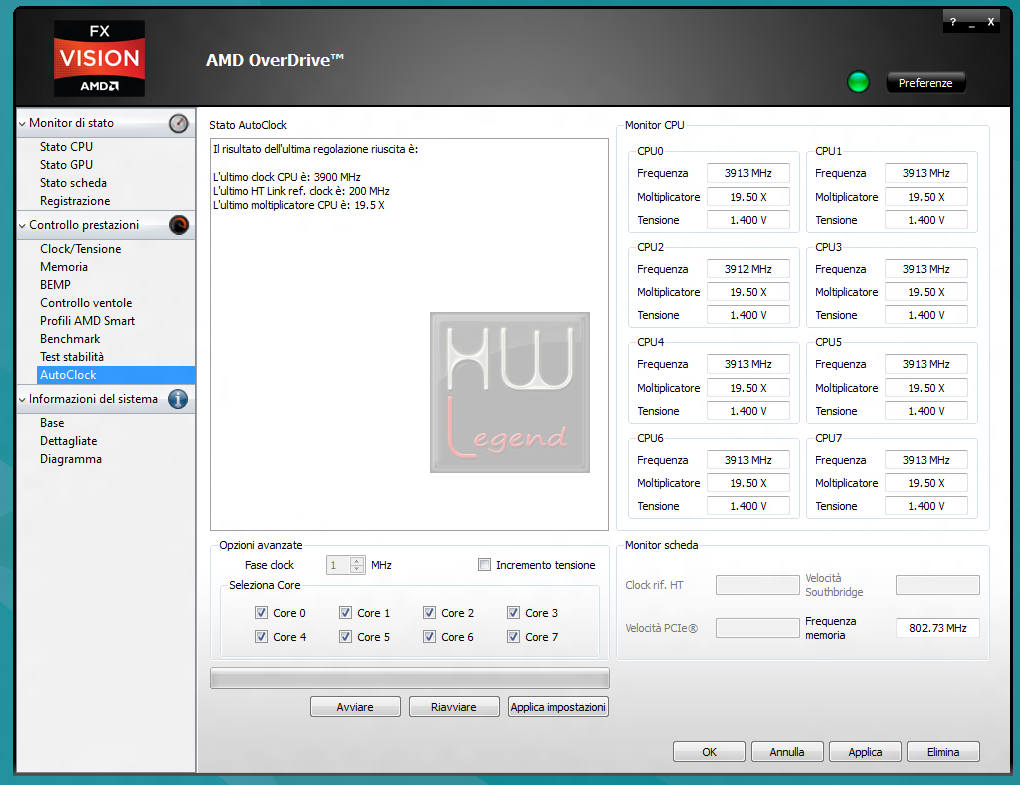Viewport: 1020px width, 785px height.
Task: Click Riavviare button
Action: 454,707
